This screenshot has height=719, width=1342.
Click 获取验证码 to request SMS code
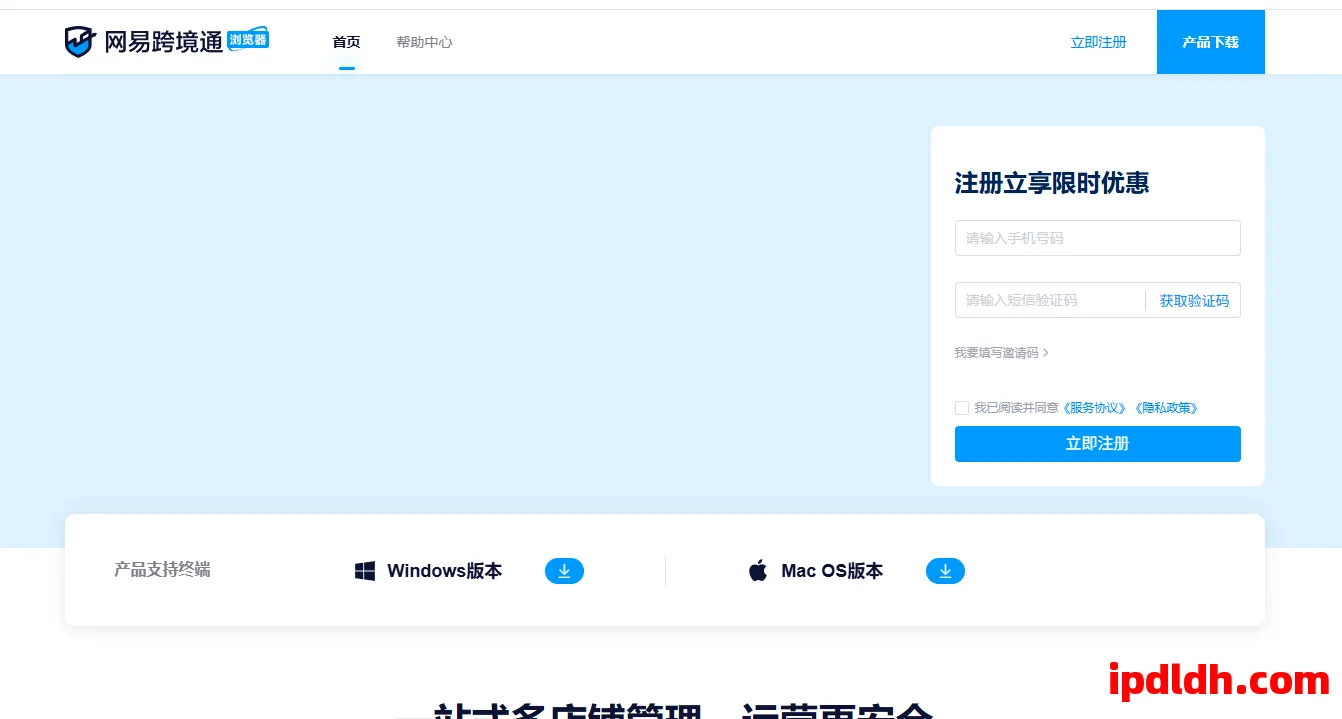[x=1194, y=300]
